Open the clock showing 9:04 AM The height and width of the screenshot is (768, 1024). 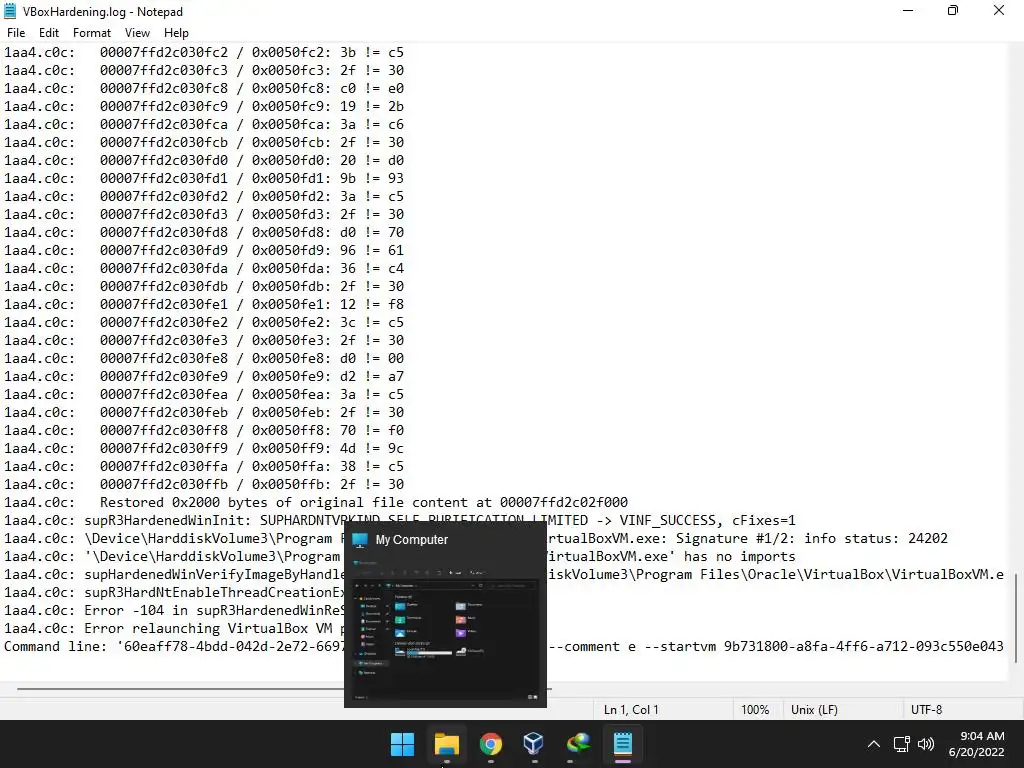[976, 744]
